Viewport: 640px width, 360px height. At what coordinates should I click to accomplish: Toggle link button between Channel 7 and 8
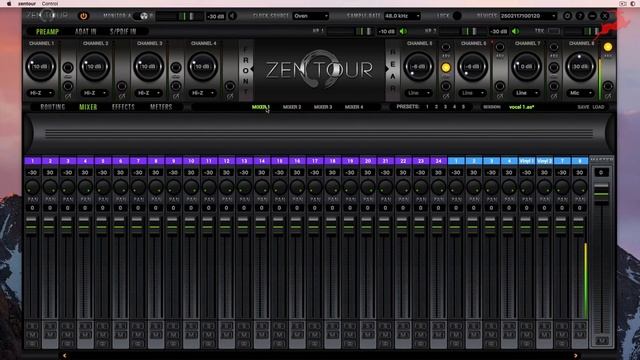click(x=554, y=67)
